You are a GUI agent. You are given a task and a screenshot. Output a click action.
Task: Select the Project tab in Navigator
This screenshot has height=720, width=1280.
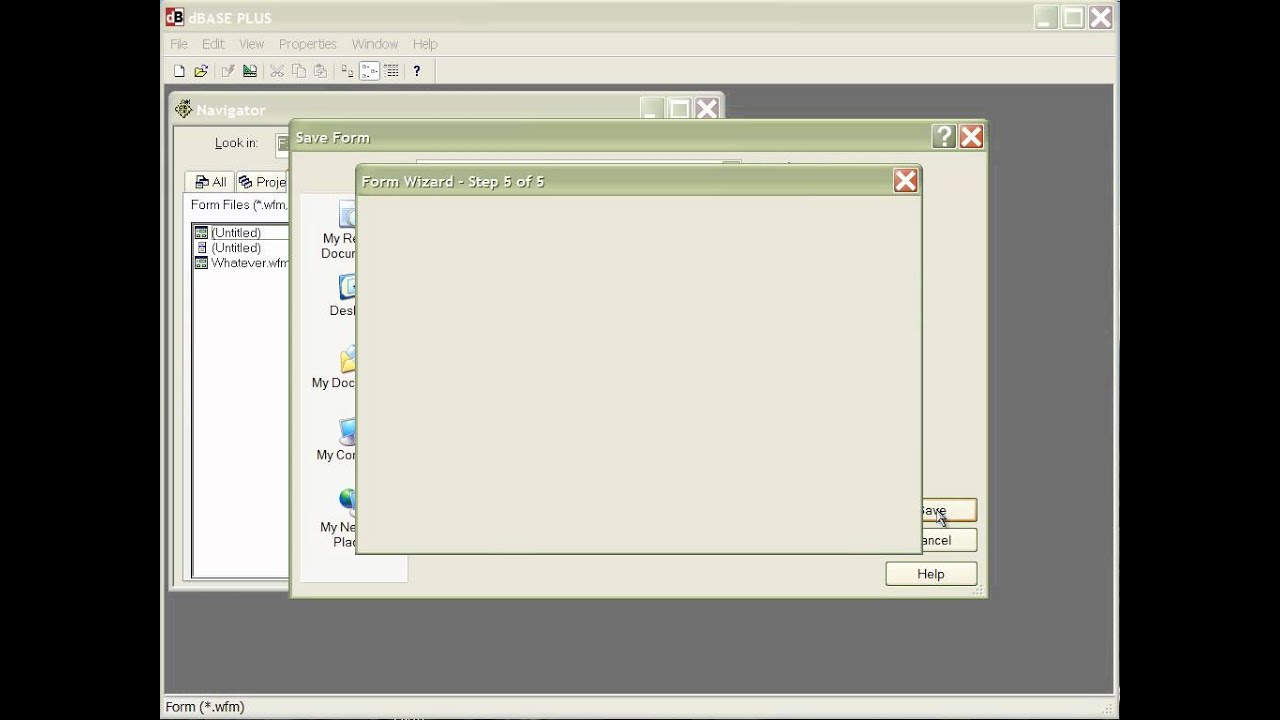click(x=263, y=182)
